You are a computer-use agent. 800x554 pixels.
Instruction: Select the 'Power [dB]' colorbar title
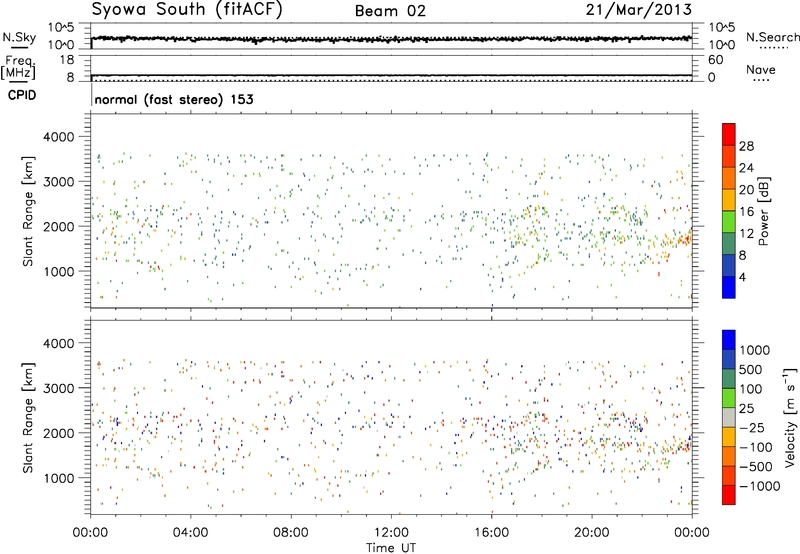click(x=763, y=211)
